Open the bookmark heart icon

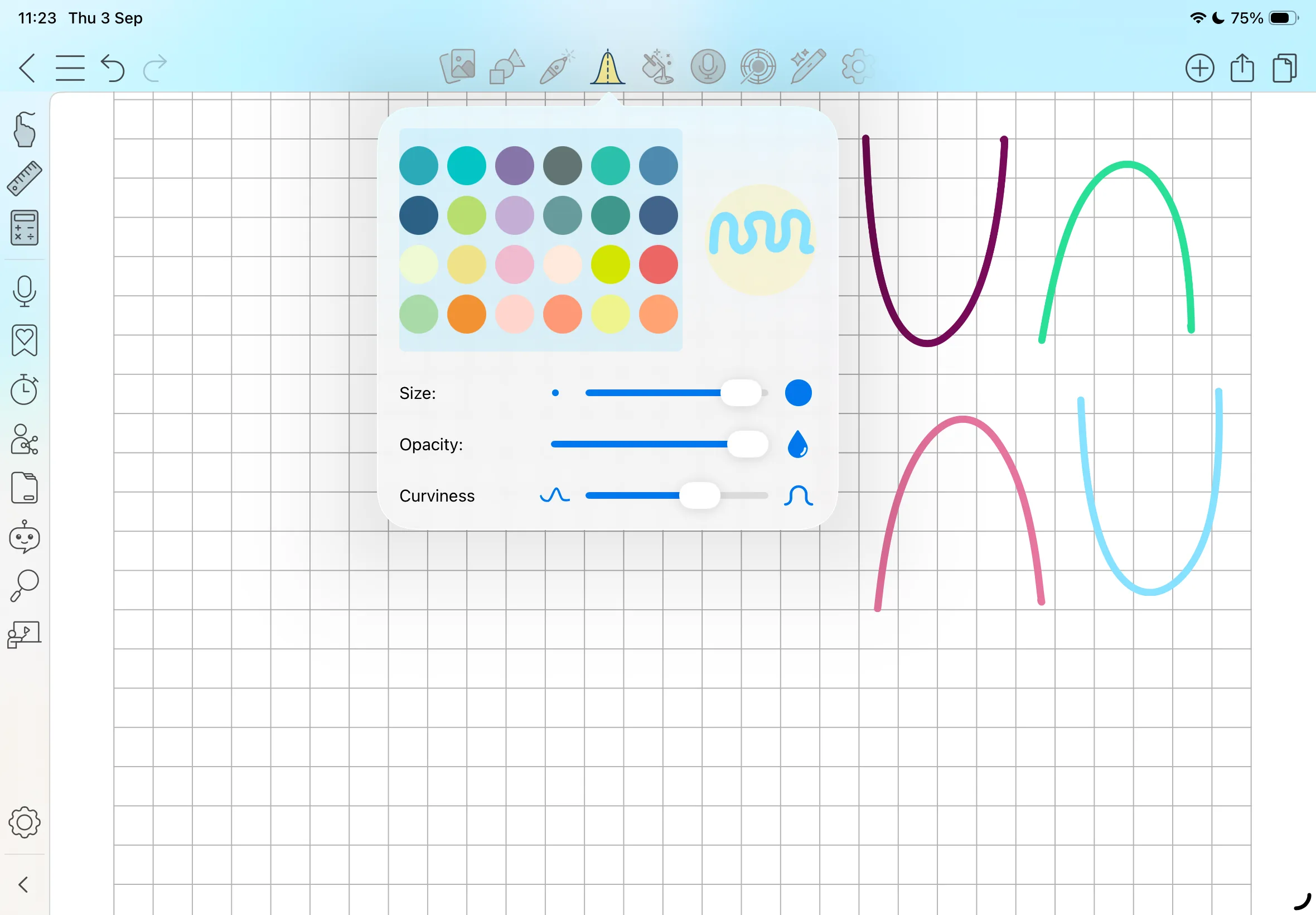point(24,340)
